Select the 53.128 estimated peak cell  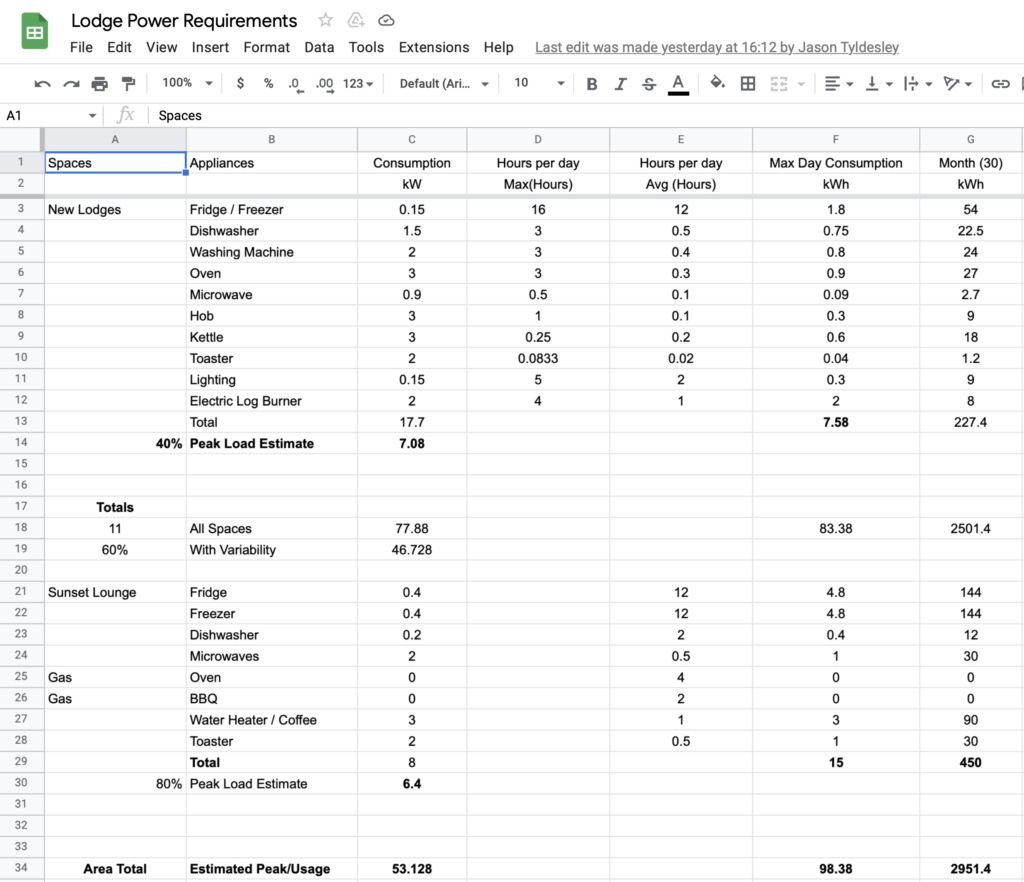(x=411, y=869)
